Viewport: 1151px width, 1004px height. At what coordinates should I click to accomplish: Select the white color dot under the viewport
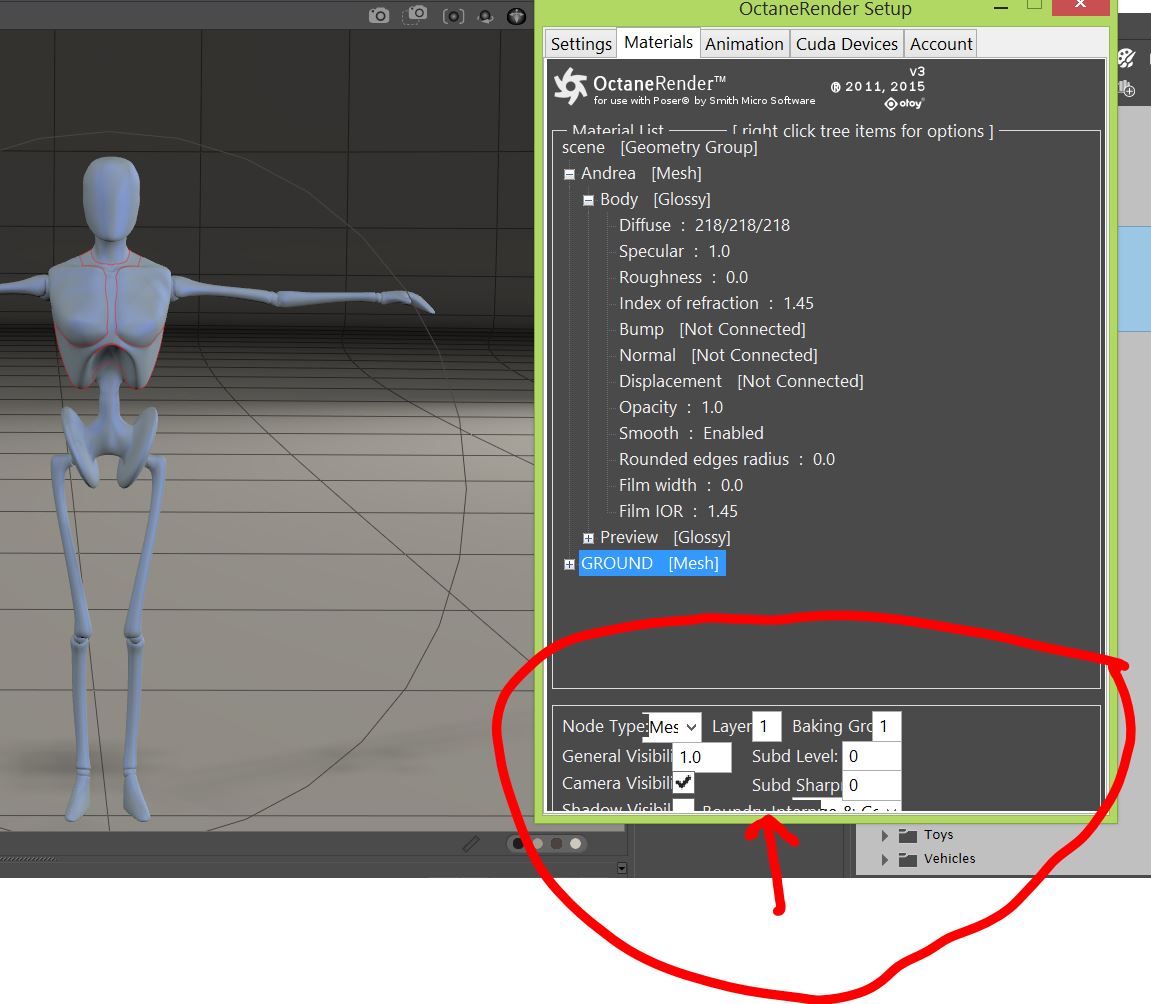[576, 844]
